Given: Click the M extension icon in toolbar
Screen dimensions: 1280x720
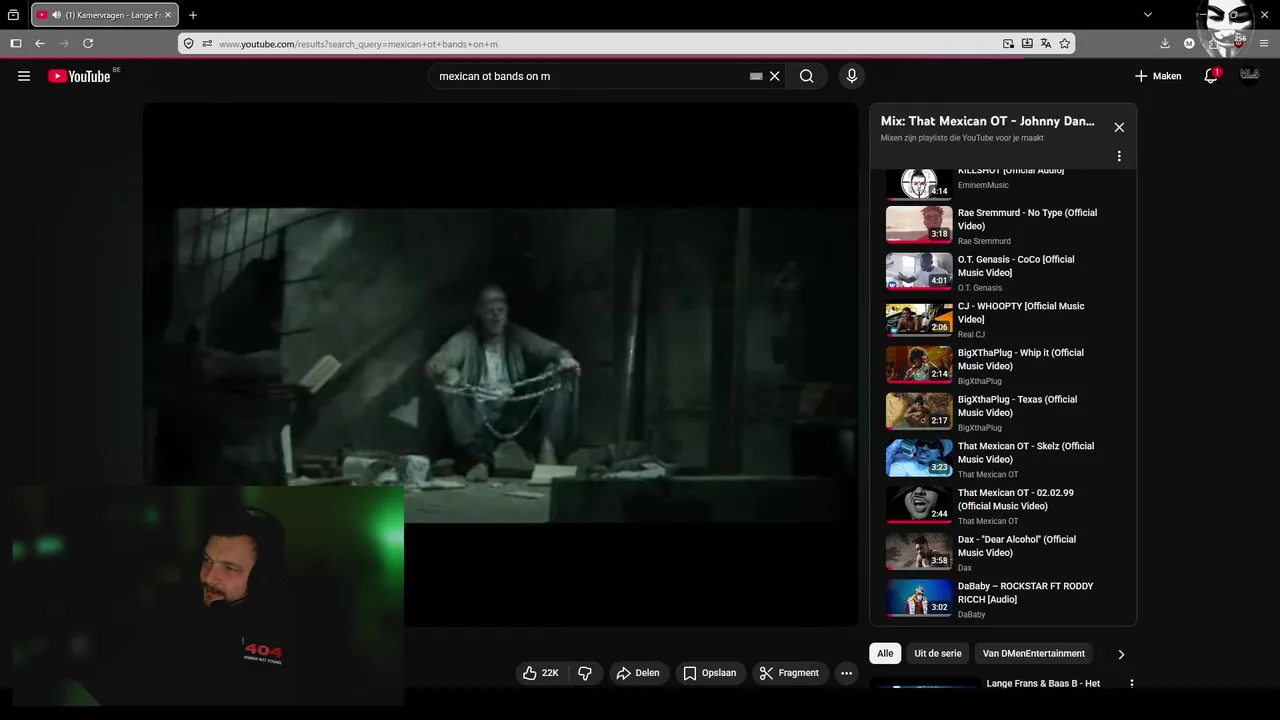Looking at the screenshot, I should click(1189, 44).
